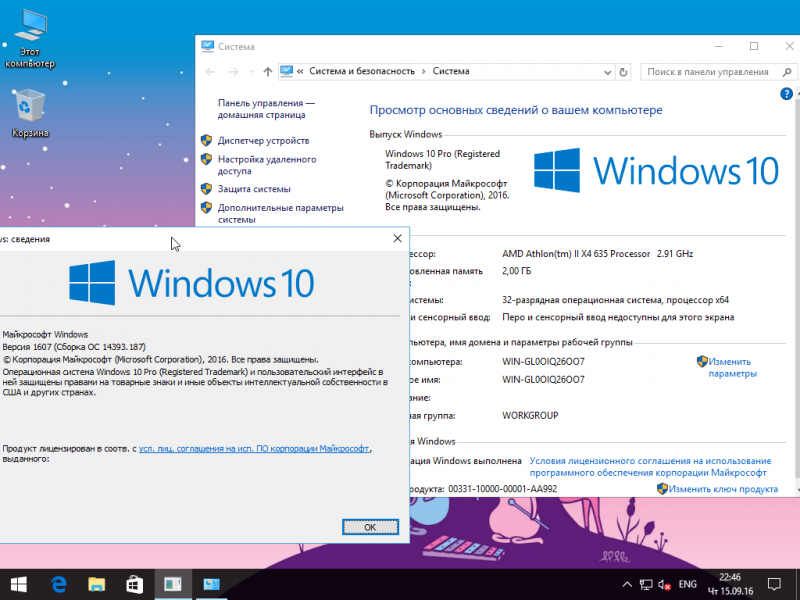Viewport: 800px width, 600px height.
Task: Open the Start menu
Action: (19, 585)
